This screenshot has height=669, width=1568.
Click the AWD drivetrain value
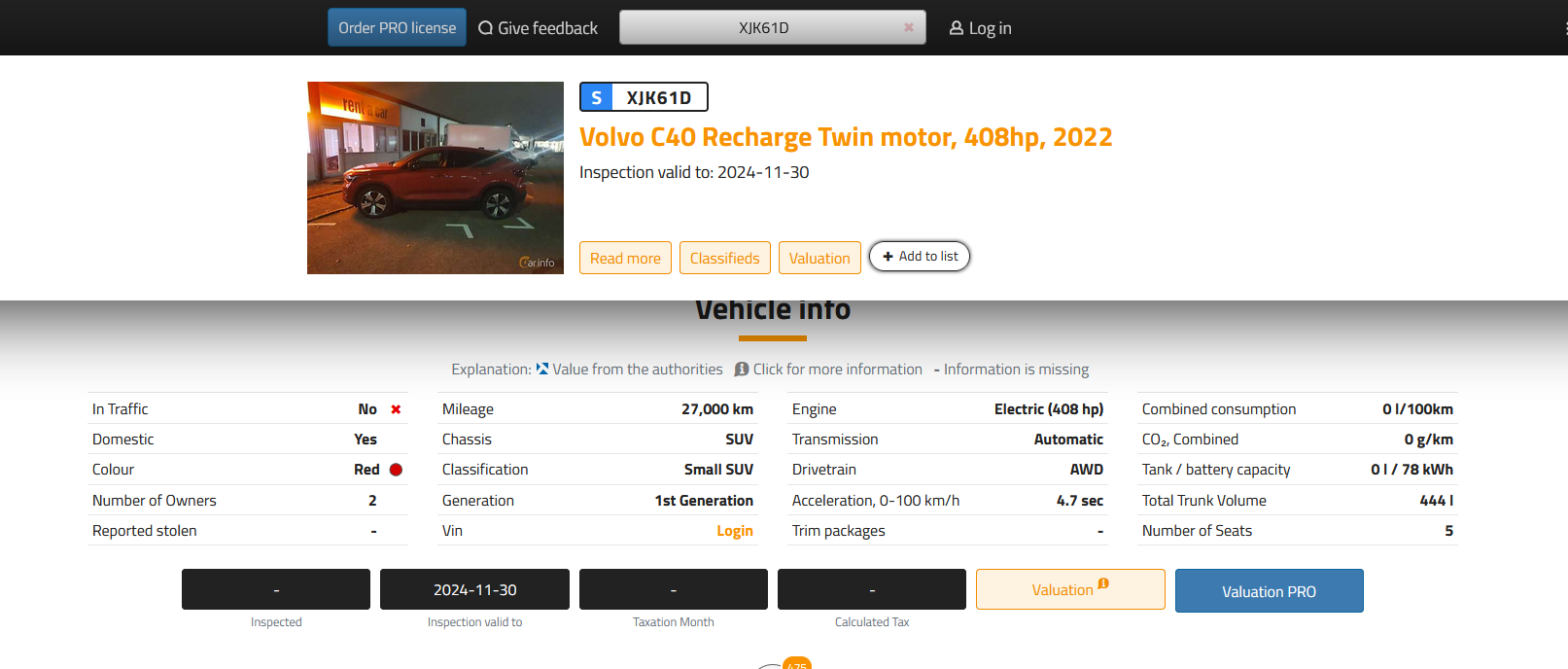[1087, 470]
